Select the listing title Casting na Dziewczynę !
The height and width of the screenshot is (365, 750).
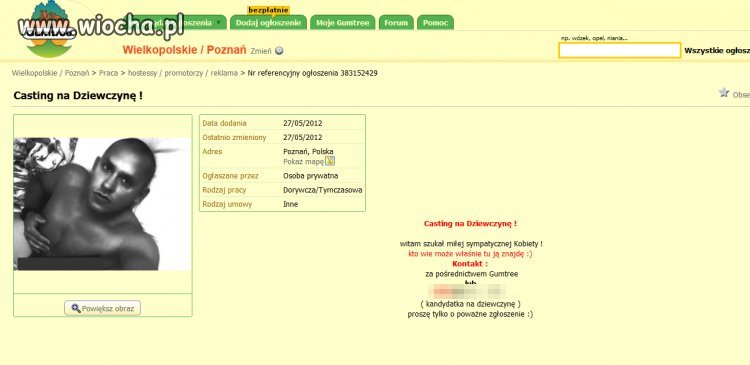click(78, 96)
